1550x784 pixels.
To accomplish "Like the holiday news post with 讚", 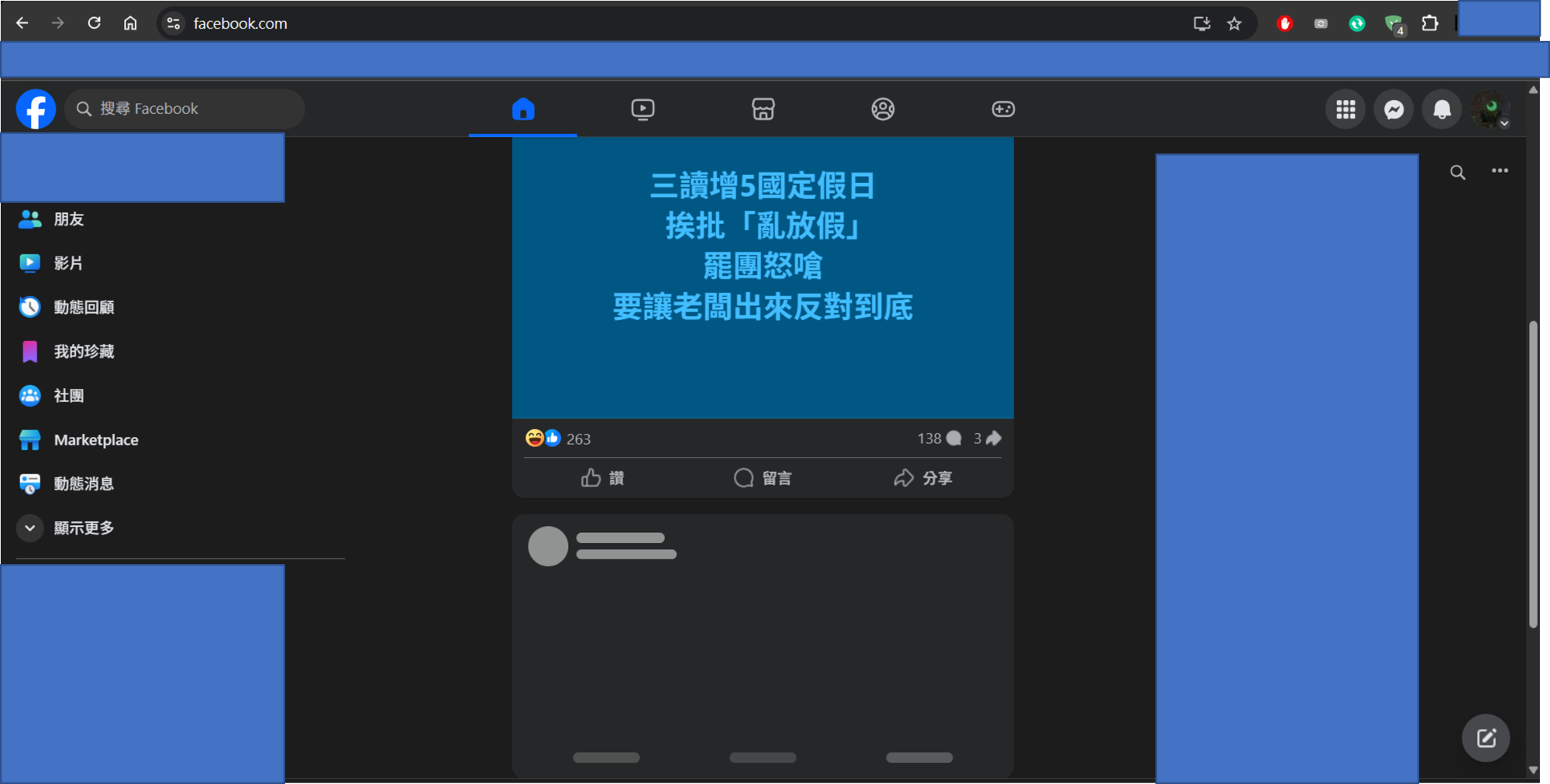I will click(603, 478).
